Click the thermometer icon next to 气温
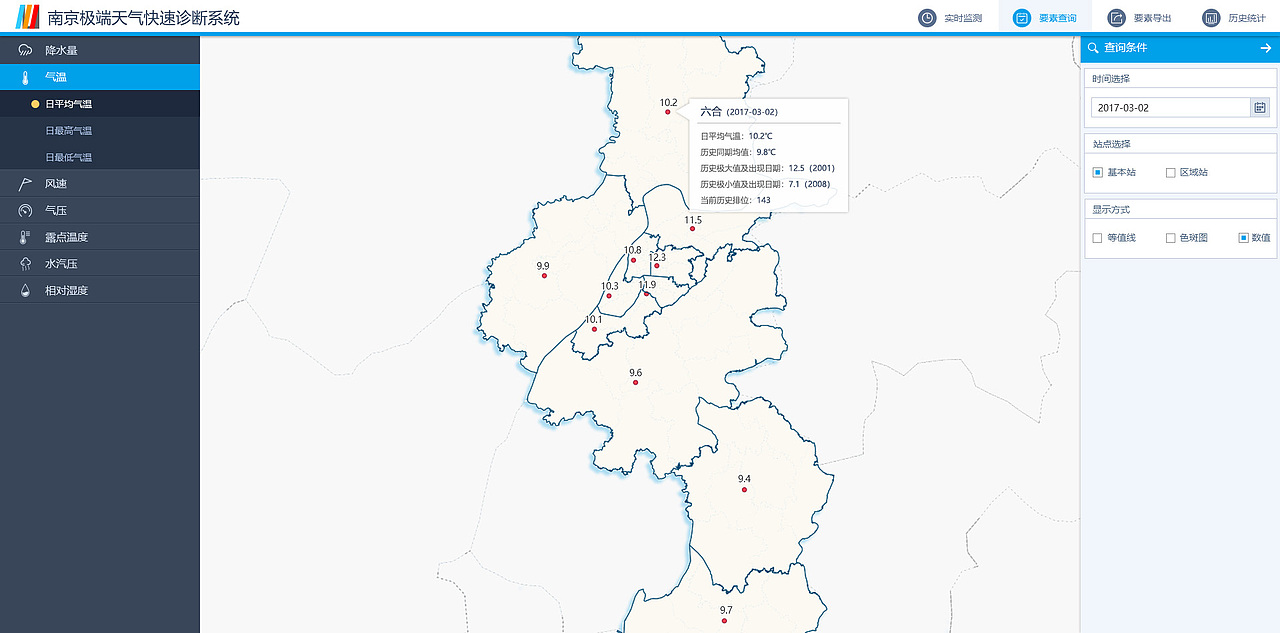The width and height of the screenshot is (1280, 633). point(25,77)
